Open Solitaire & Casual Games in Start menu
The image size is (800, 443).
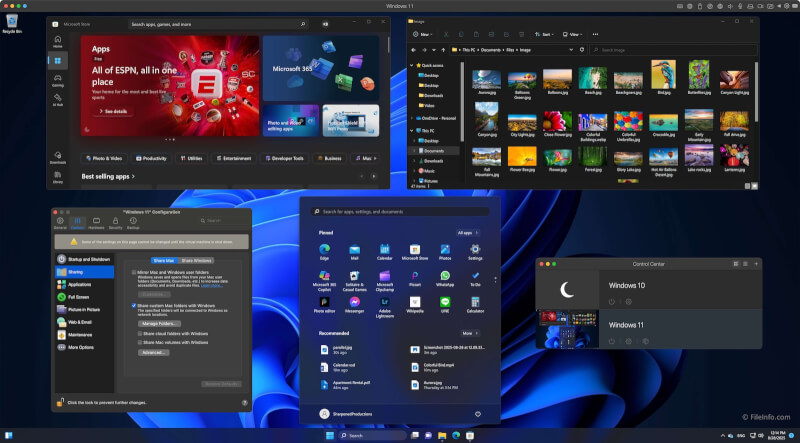[x=355, y=280]
